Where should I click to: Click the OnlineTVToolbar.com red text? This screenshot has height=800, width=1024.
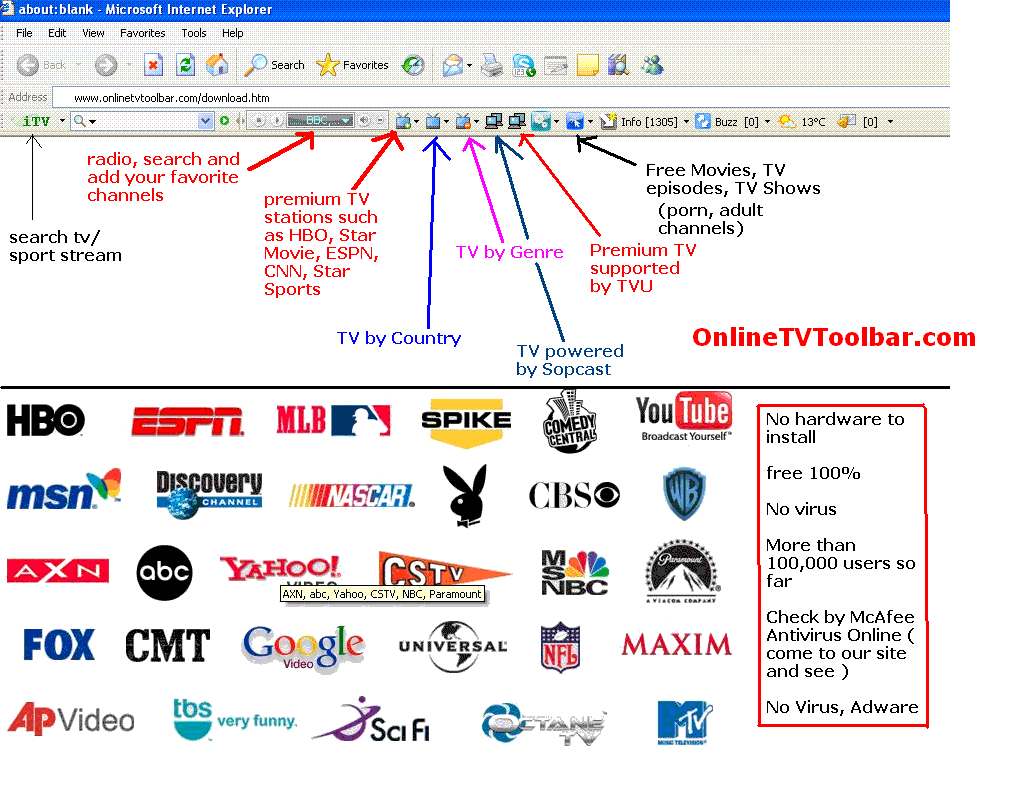pyautogui.click(x=834, y=338)
